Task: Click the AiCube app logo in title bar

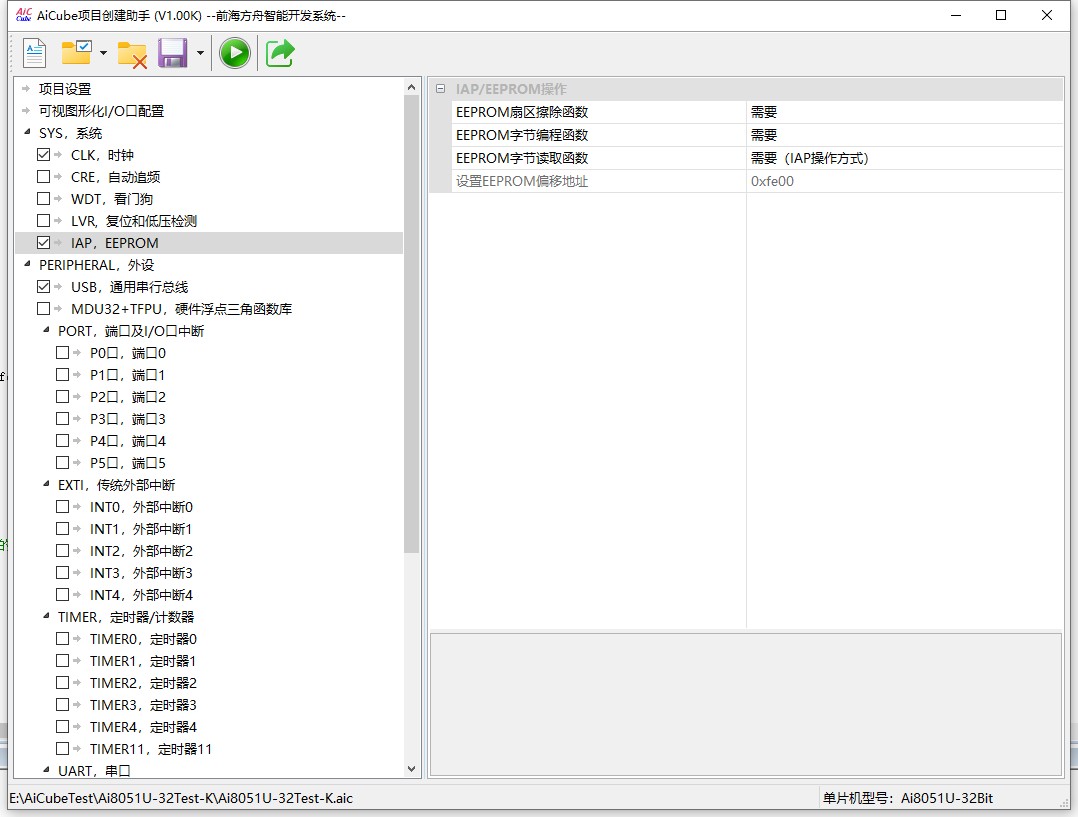Action: (x=23, y=14)
